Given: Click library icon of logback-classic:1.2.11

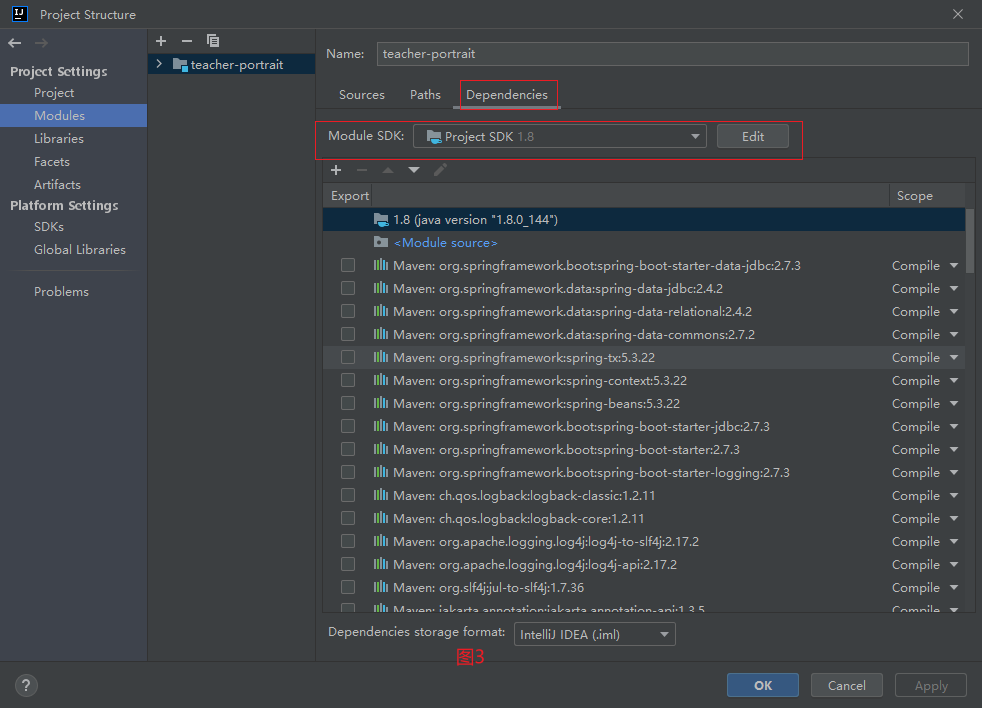Looking at the screenshot, I should point(381,495).
